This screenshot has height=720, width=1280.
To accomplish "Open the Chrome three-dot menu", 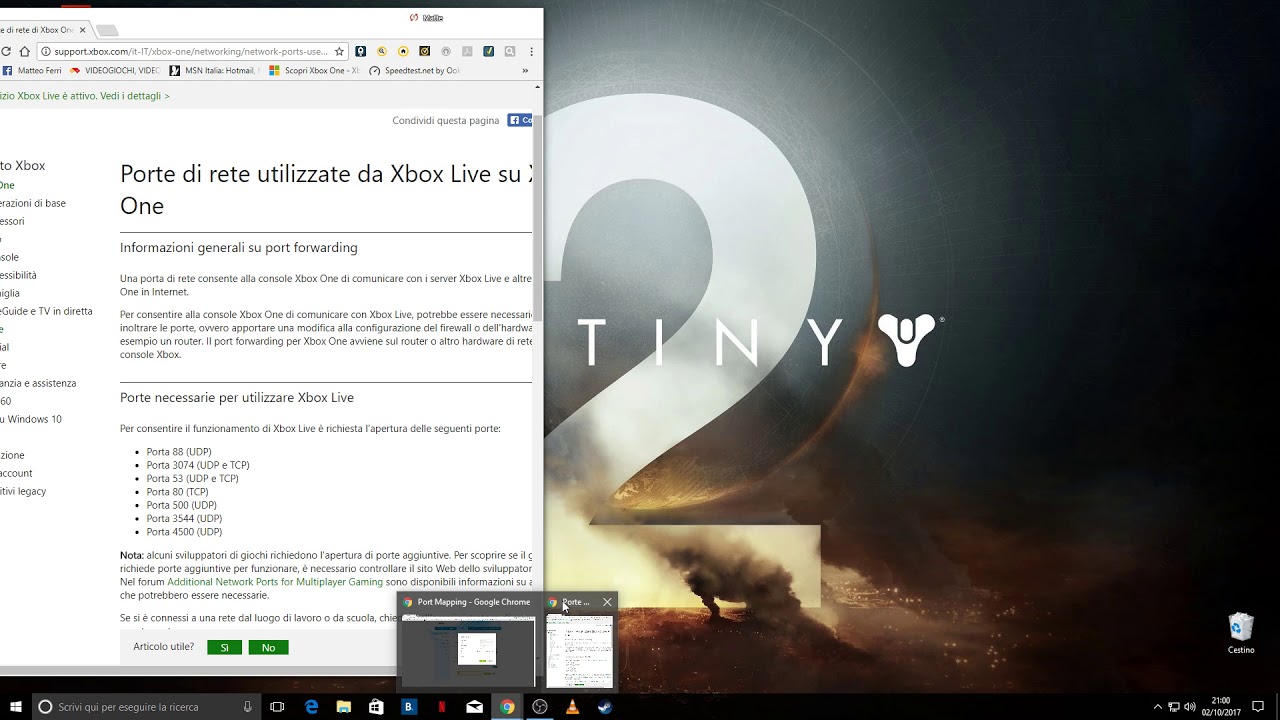I will click(x=531, y=51).
